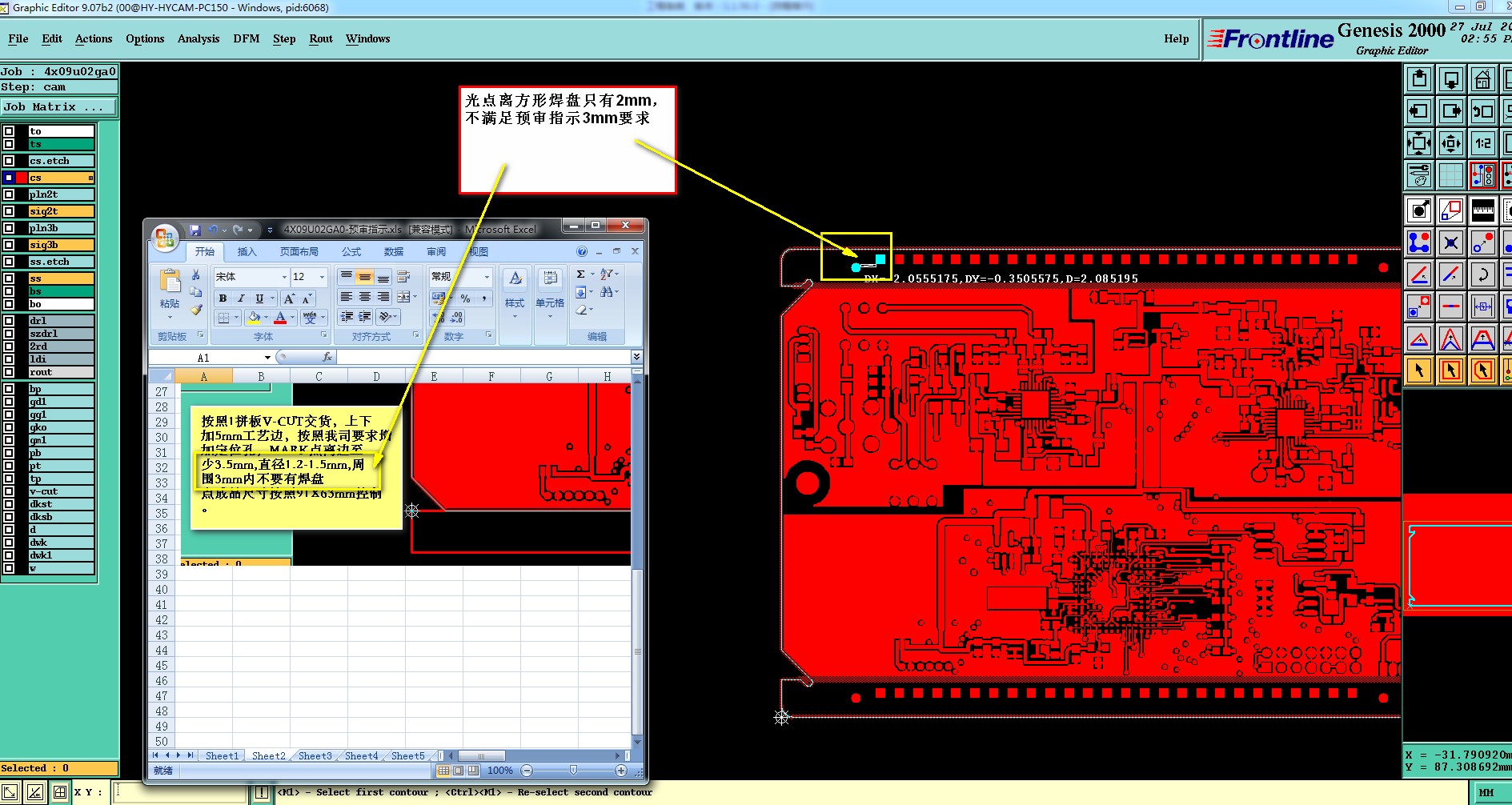Click the Excel AutoSum sigma icon
Viewport: 1512px width, 805px height.
[x=581, y=274]
